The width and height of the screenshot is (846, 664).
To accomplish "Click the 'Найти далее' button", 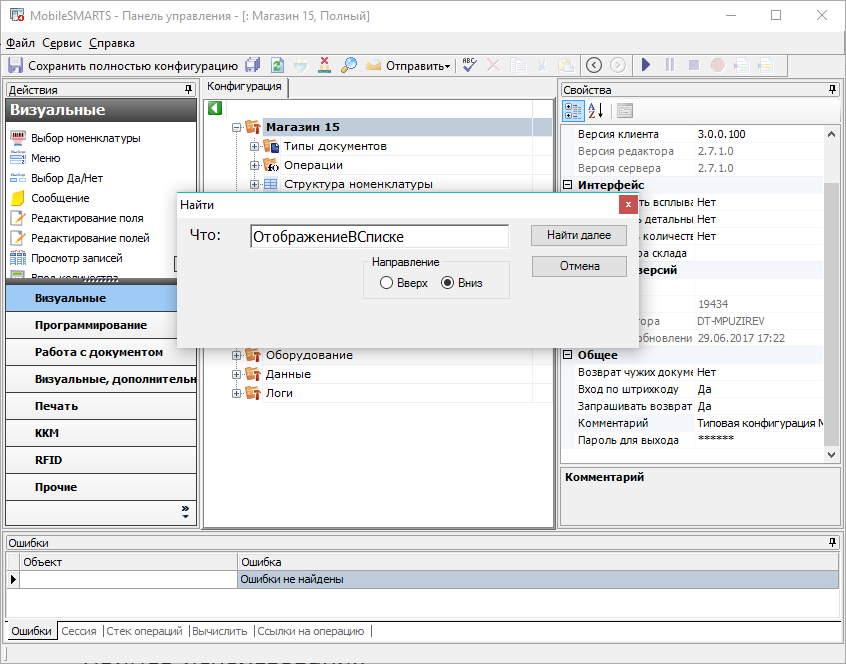I will tap(579, 235).
